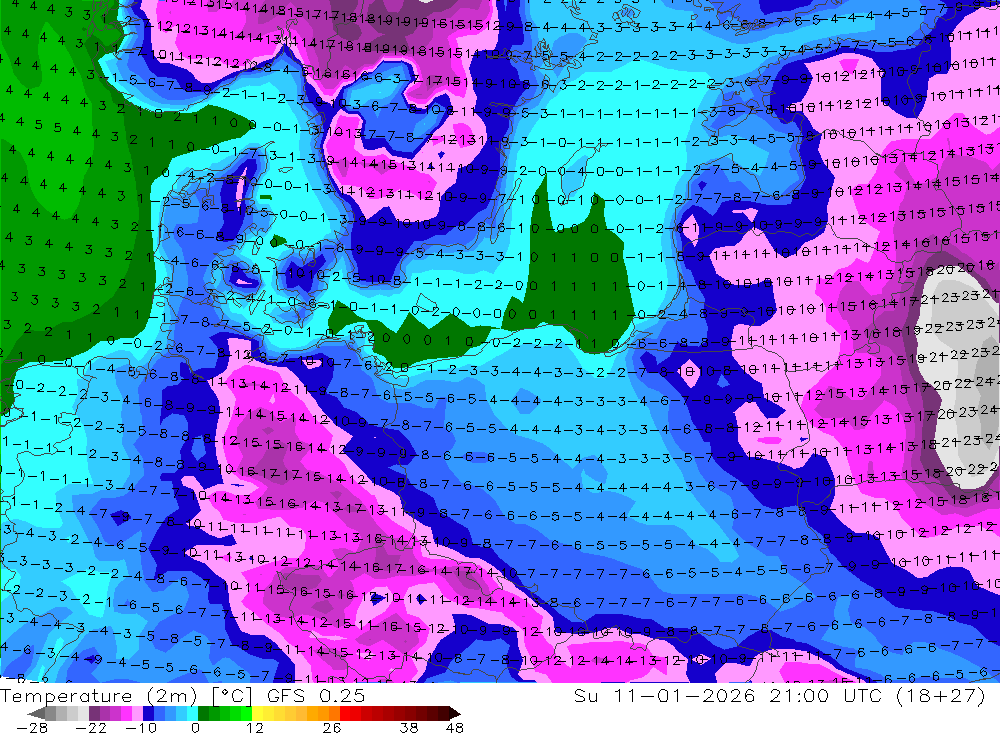Viewport: 1000px width, 733px height.
Task: Pick the dark purple swatch beside legend value -22
Action: 94,713
